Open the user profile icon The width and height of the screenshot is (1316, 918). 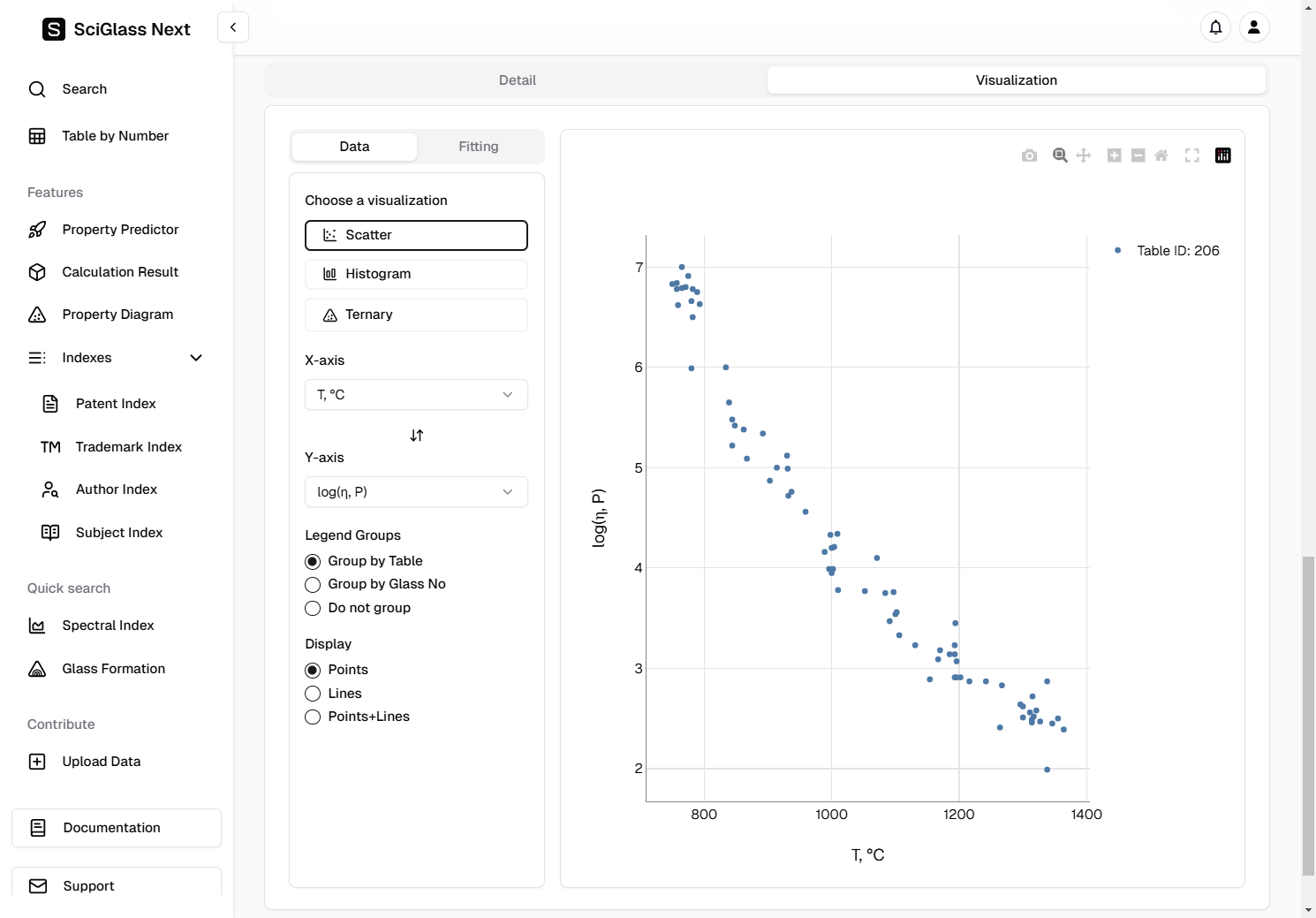coord(1254,27)
